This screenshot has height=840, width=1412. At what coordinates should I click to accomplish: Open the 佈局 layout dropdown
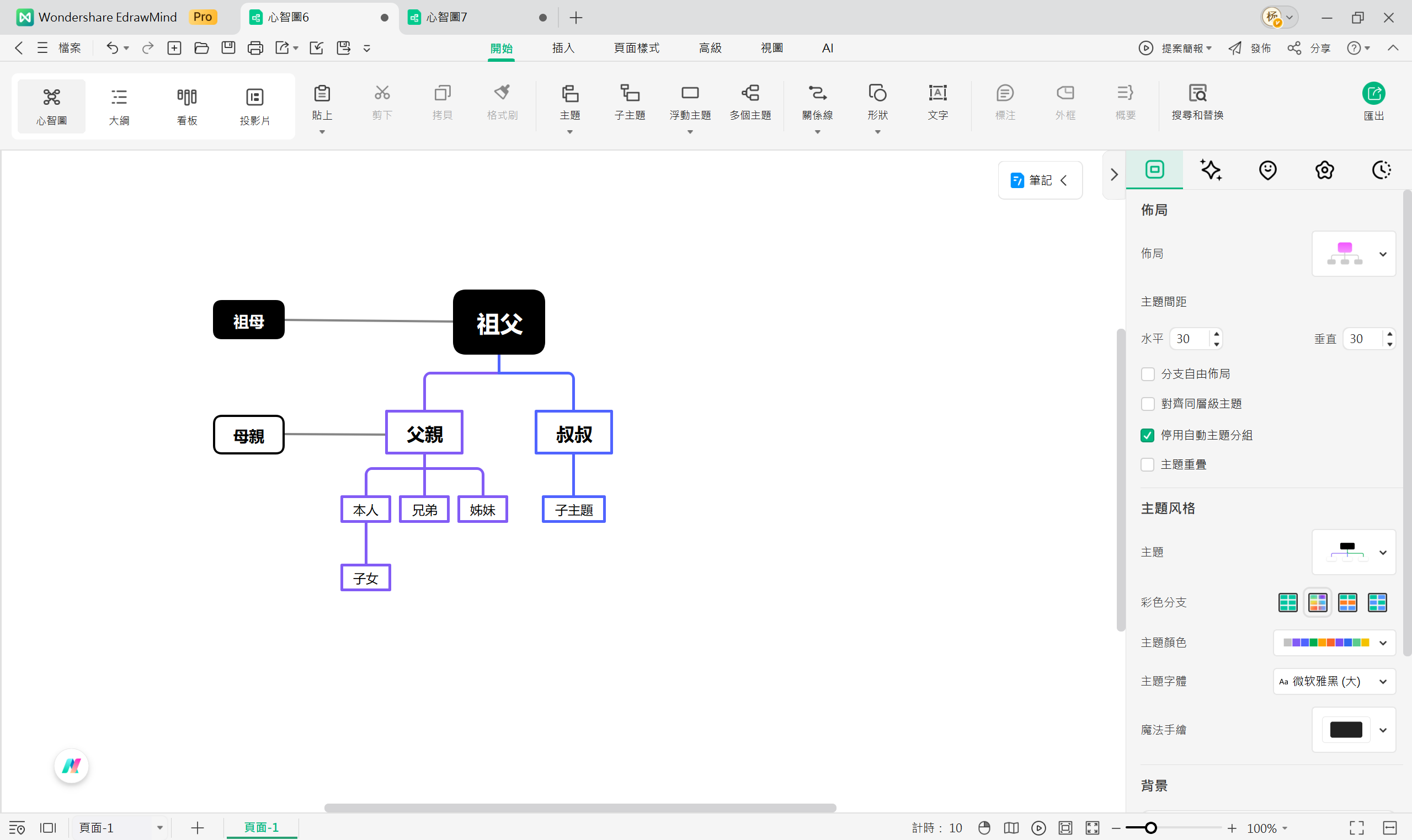1353,254
